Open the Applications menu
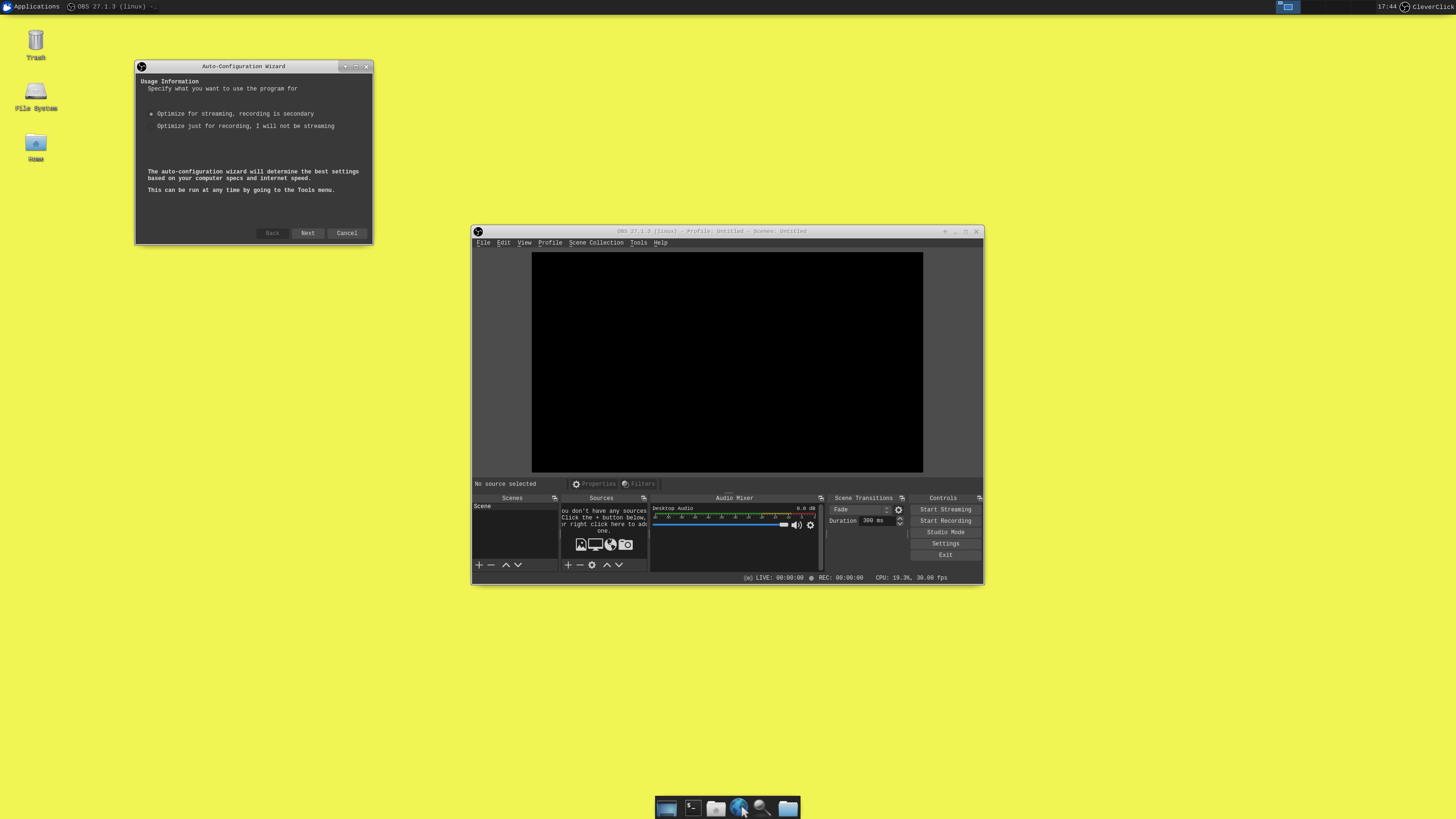Image resolution: width=1456 pixels, height=819 pixels. pyautogui.click(x=30, y=7)
